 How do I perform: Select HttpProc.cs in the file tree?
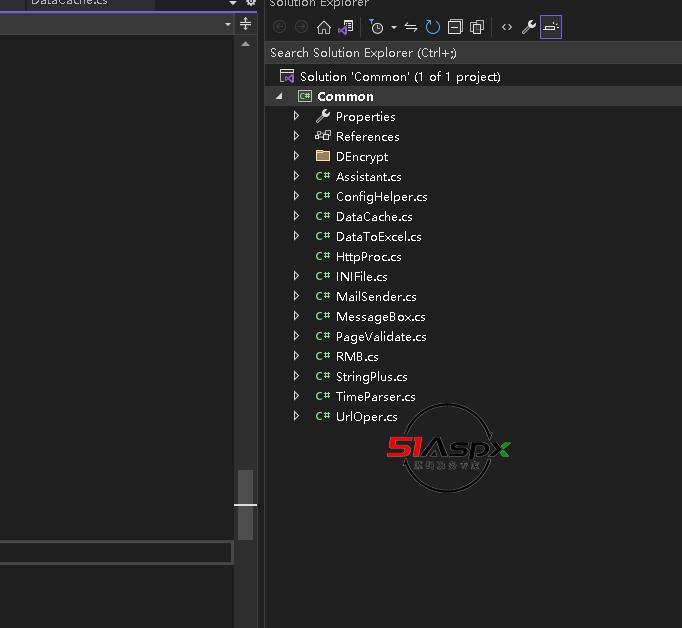(368, 256)
